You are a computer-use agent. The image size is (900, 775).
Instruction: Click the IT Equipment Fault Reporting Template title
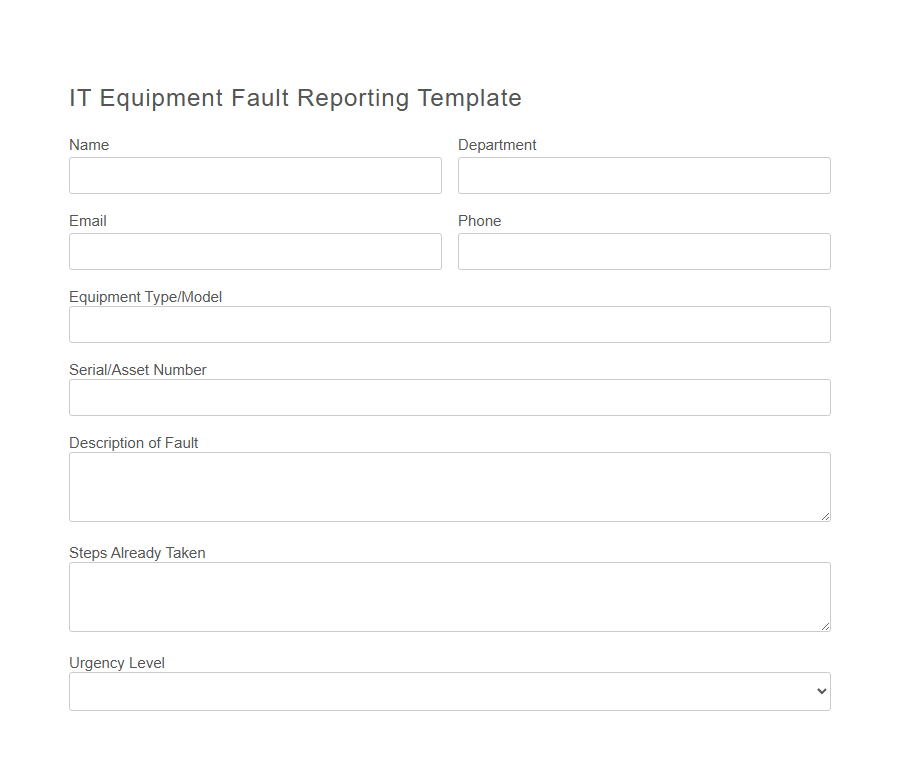295,98
